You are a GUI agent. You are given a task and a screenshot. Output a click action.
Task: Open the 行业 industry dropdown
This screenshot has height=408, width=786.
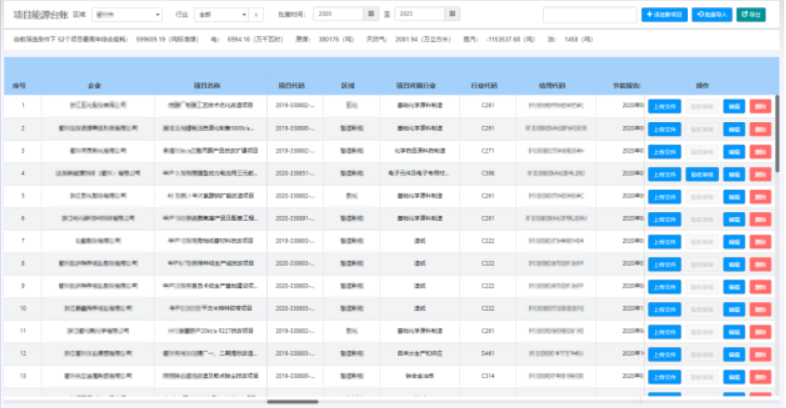point(221,15)
